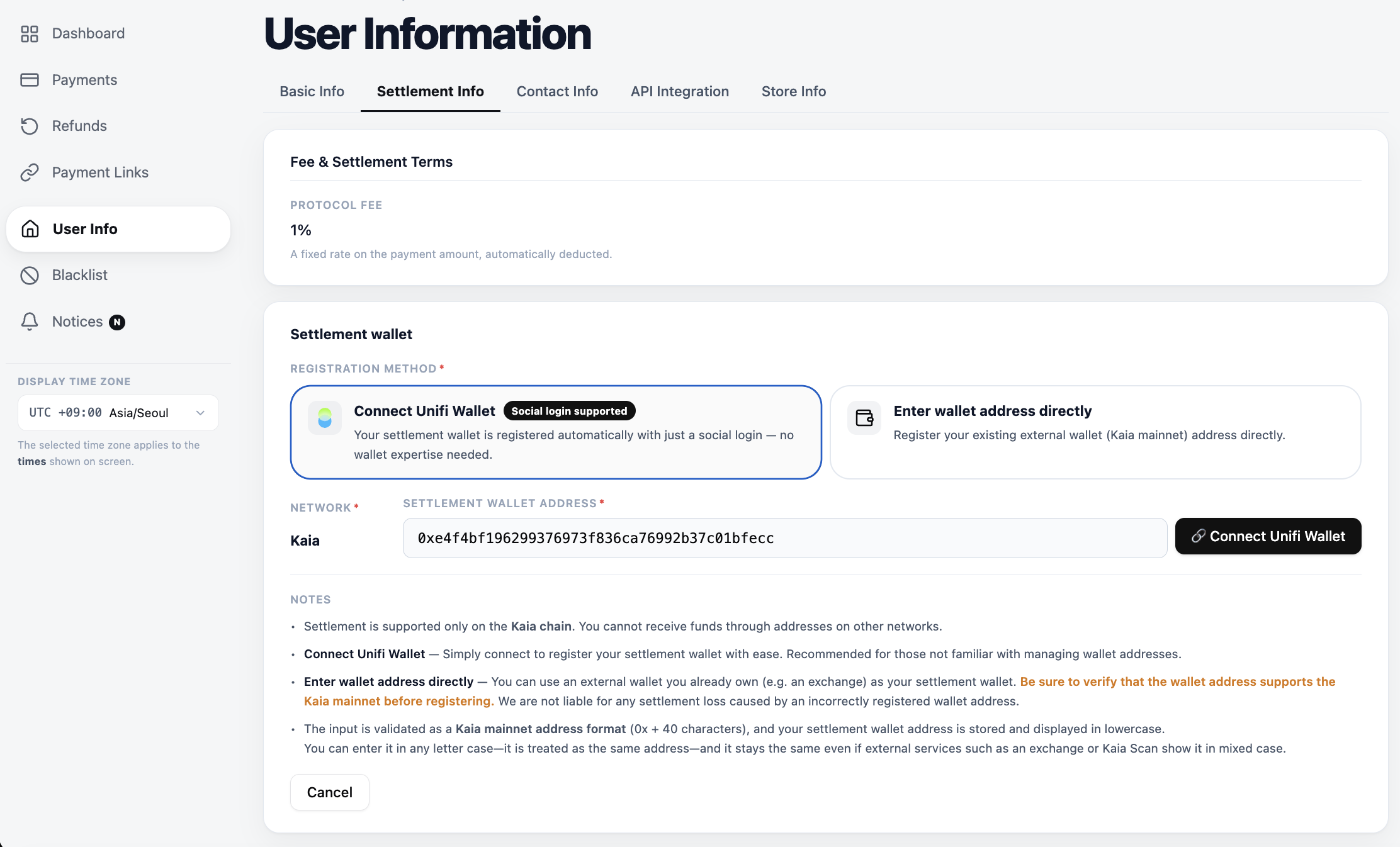This screenshot has width=1400, height=847.
Task: Go to the Contact Info tab
Action: point(557,91)
